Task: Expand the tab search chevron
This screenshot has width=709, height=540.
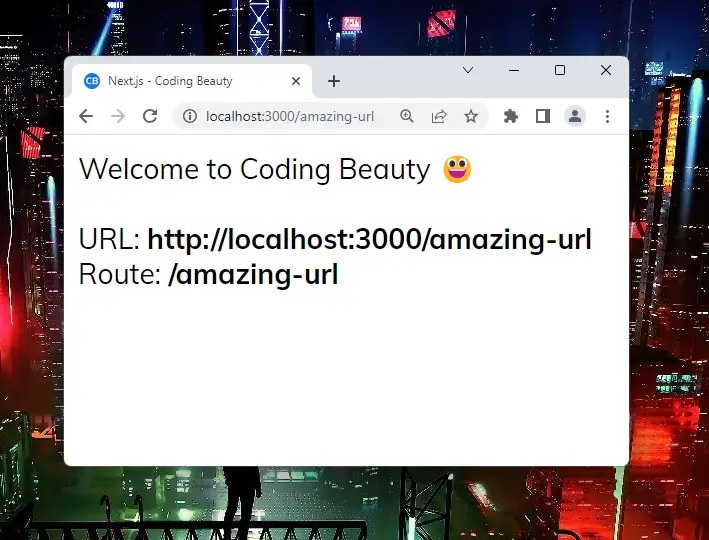Action: click(x=468, y=70)
